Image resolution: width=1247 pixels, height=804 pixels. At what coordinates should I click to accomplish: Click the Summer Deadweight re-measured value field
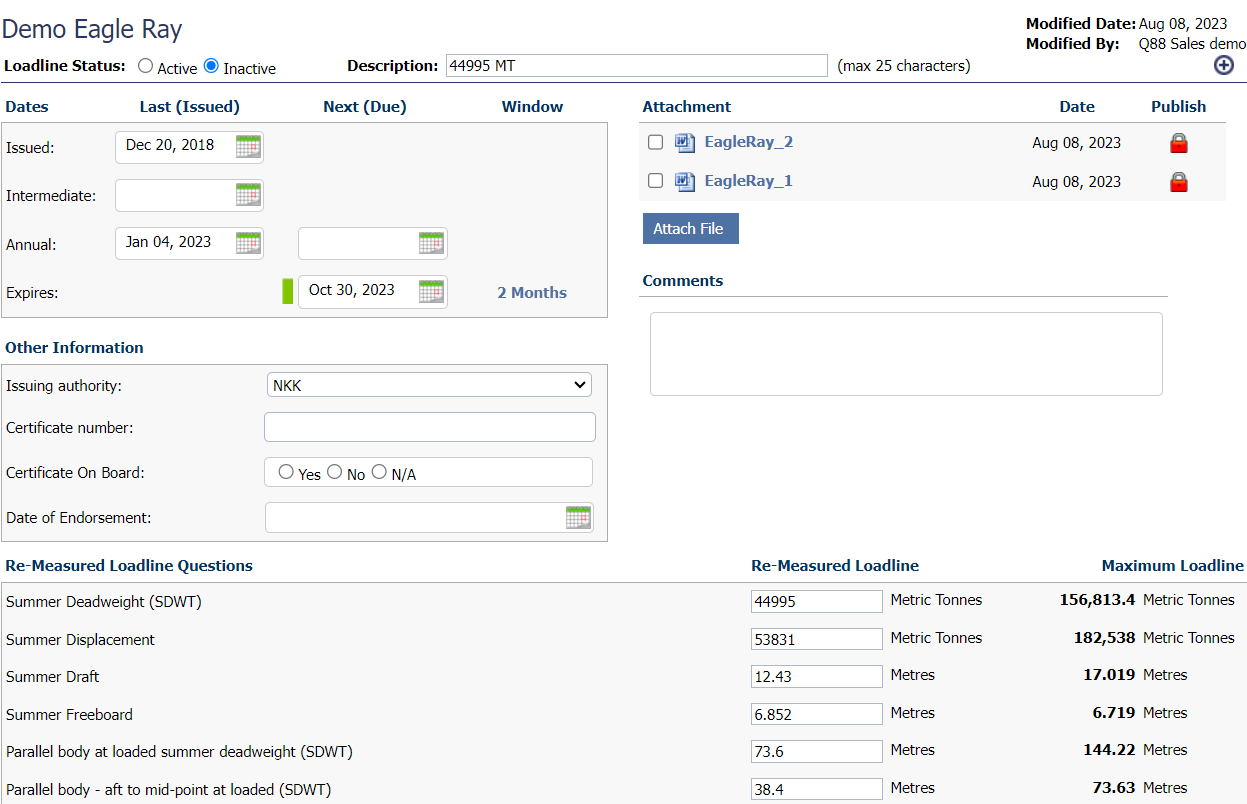click(x=816, y=601)
